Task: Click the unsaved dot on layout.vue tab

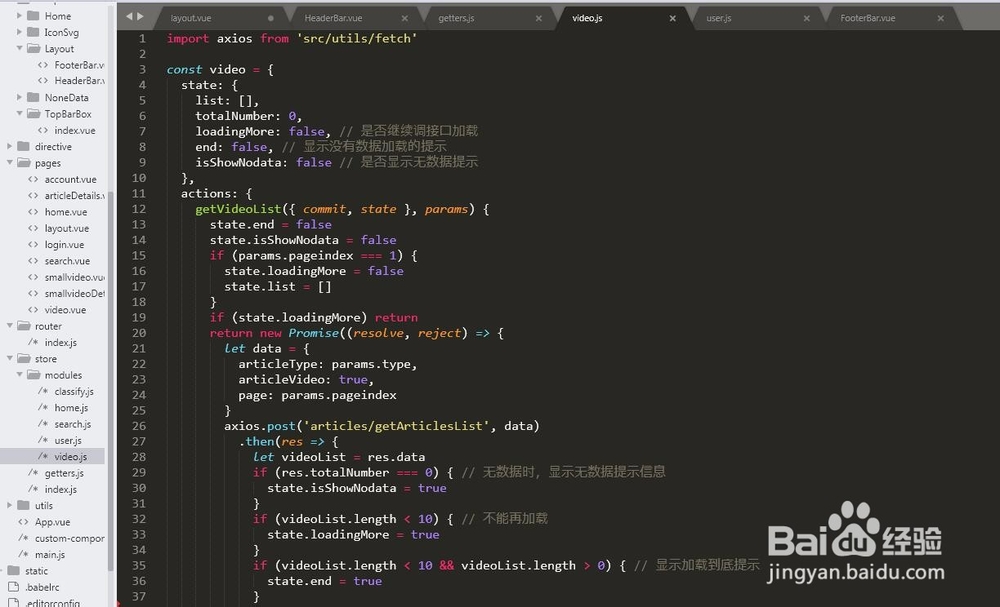Action: click(x=270, y=18)
